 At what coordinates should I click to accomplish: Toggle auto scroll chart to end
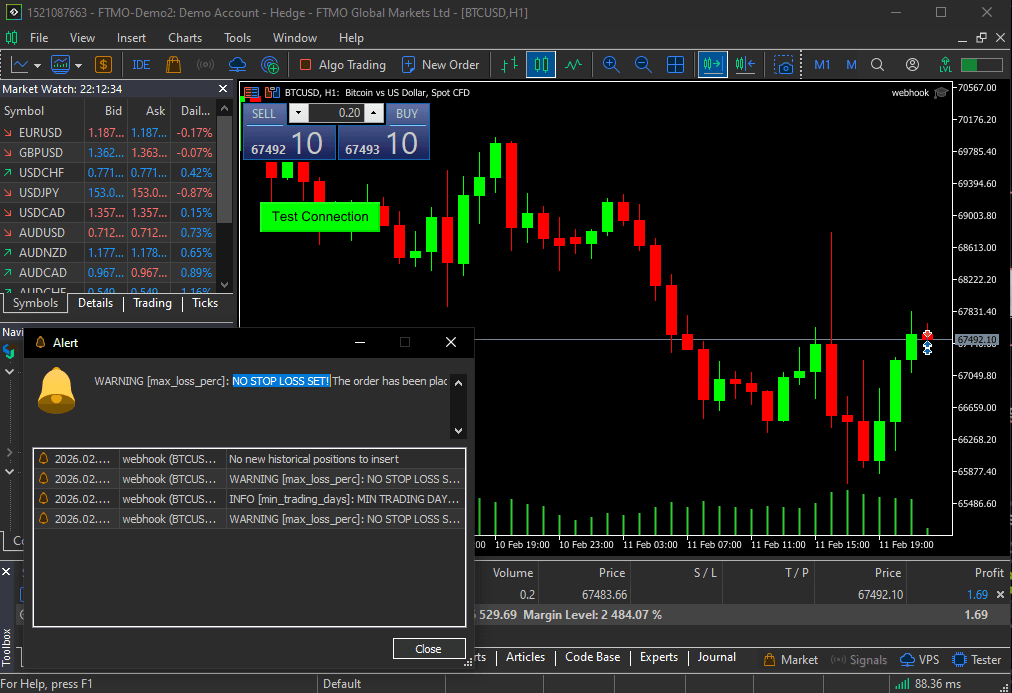click(713, 65)
